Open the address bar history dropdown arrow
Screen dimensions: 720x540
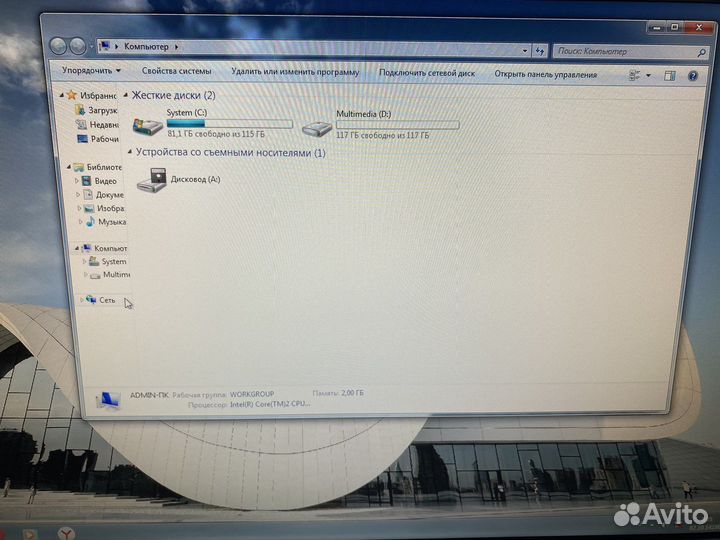click(525, 51)
